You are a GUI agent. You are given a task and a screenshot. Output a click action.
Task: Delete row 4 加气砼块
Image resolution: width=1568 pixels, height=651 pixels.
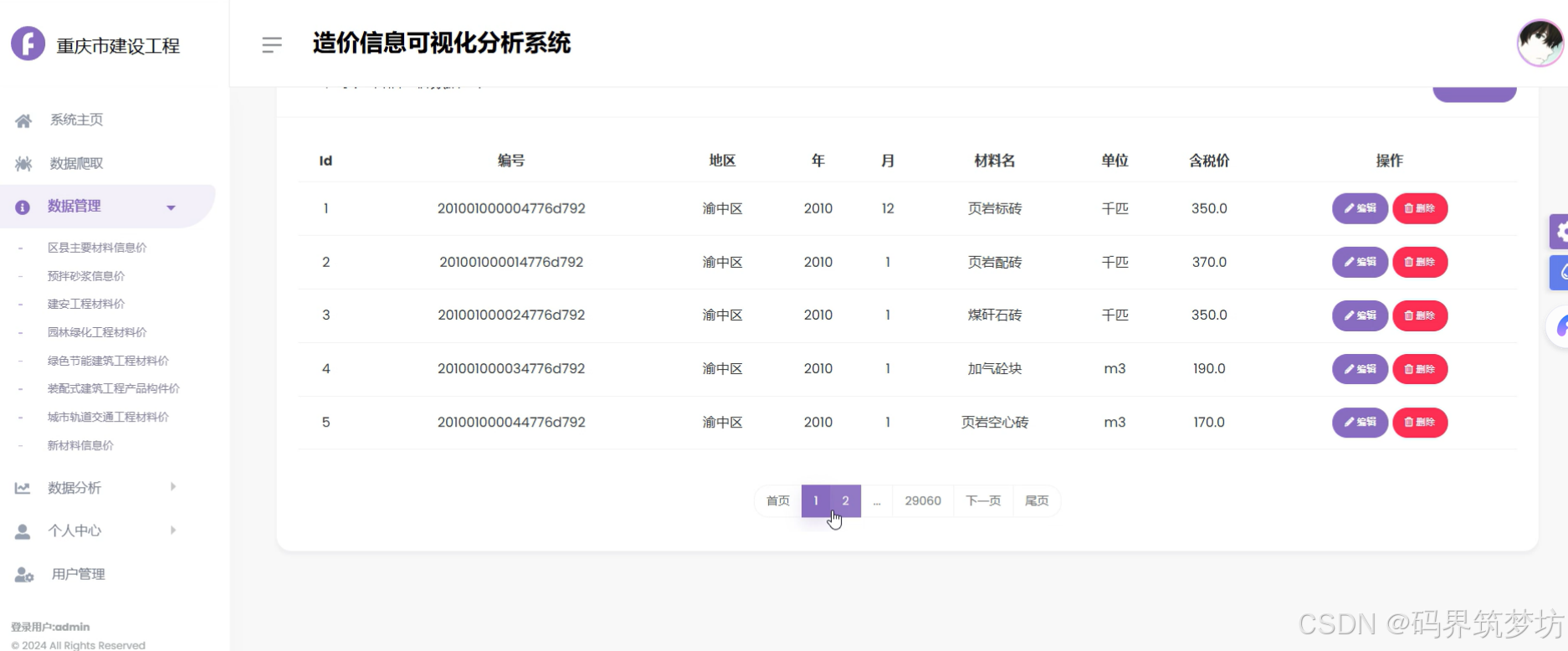(x=1420, y=369)
